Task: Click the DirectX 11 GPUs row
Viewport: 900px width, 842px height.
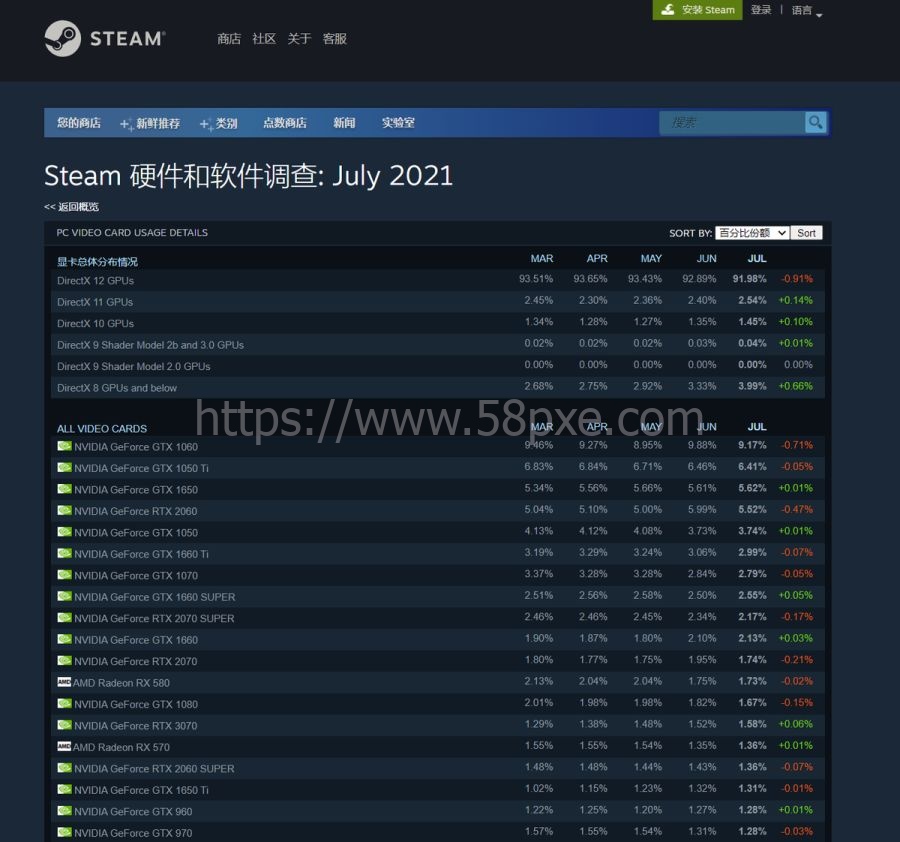Action: [438, 301]
